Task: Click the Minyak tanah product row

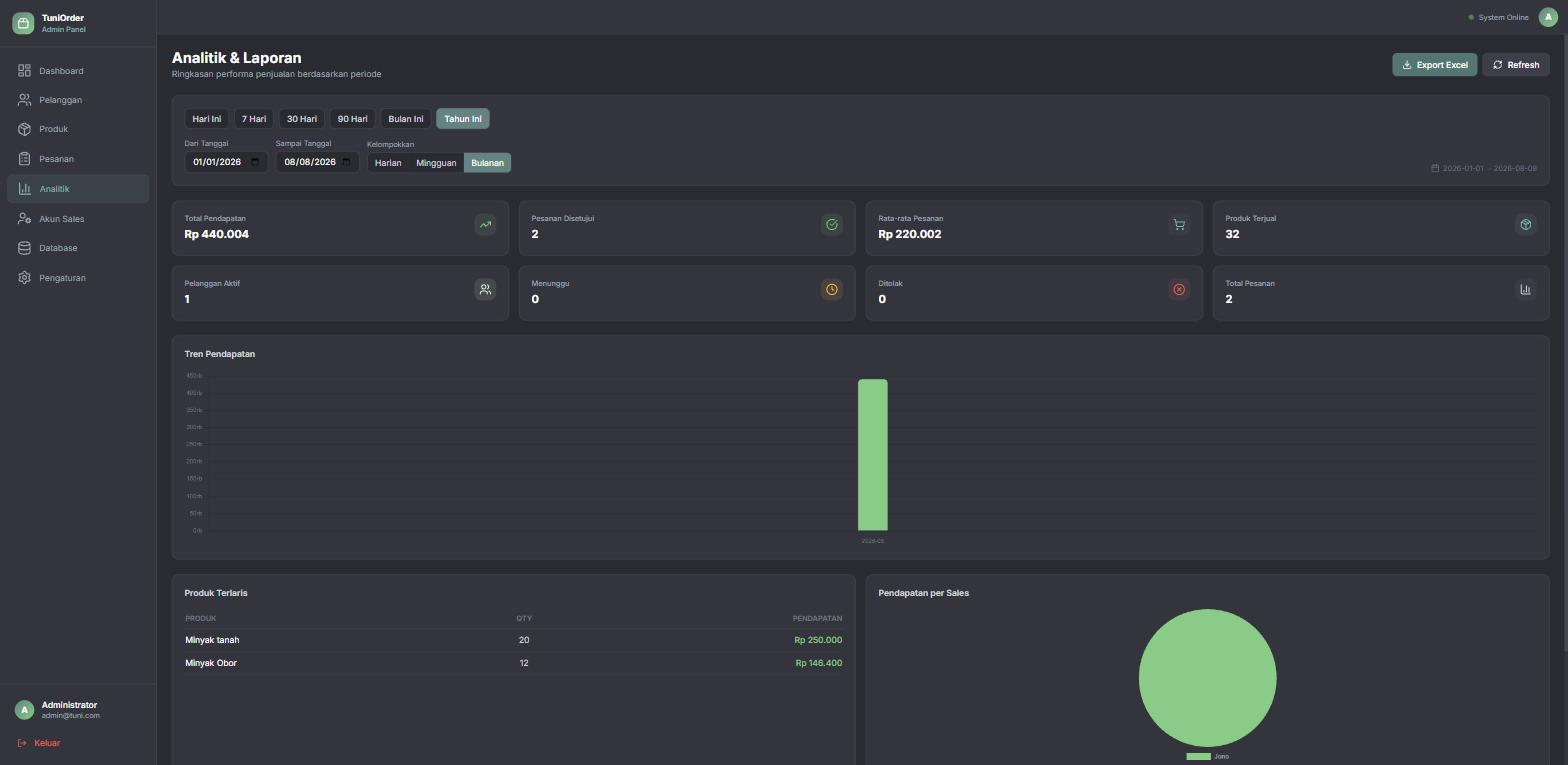Action: point(514,640)
